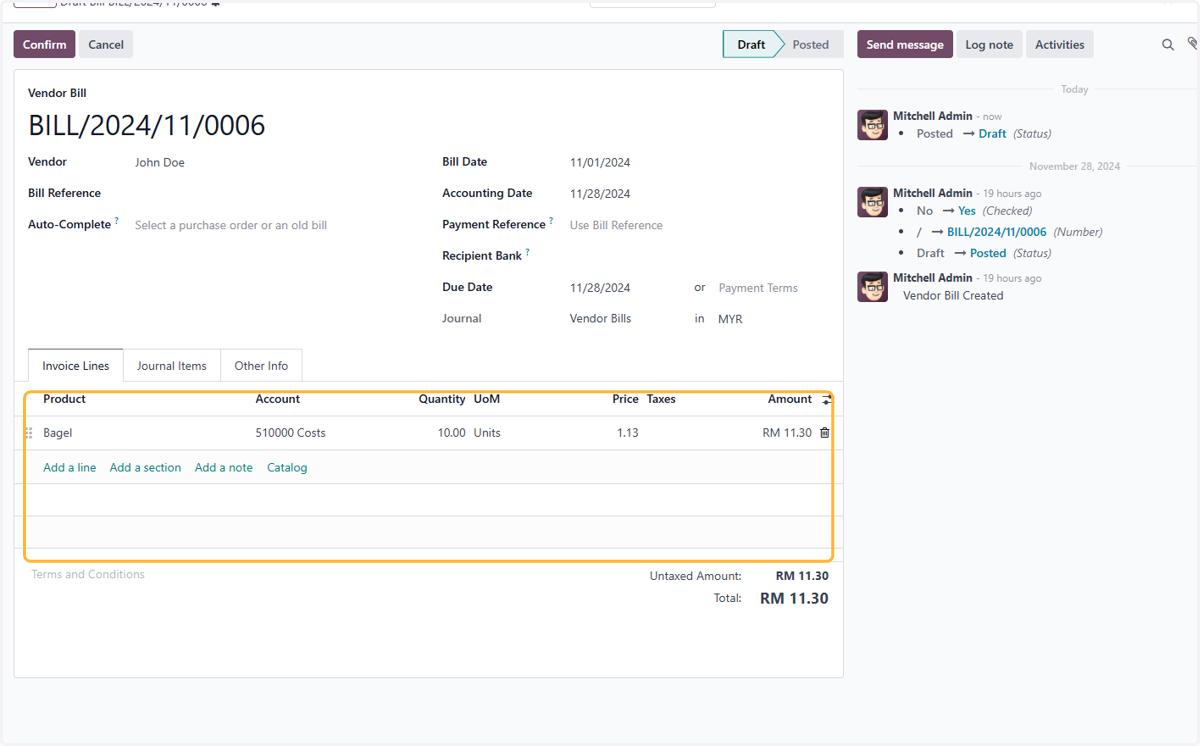Switch to the Invoice Lines tab
The width and height of the screenshot is (1200, 746).
pos(76,366)
